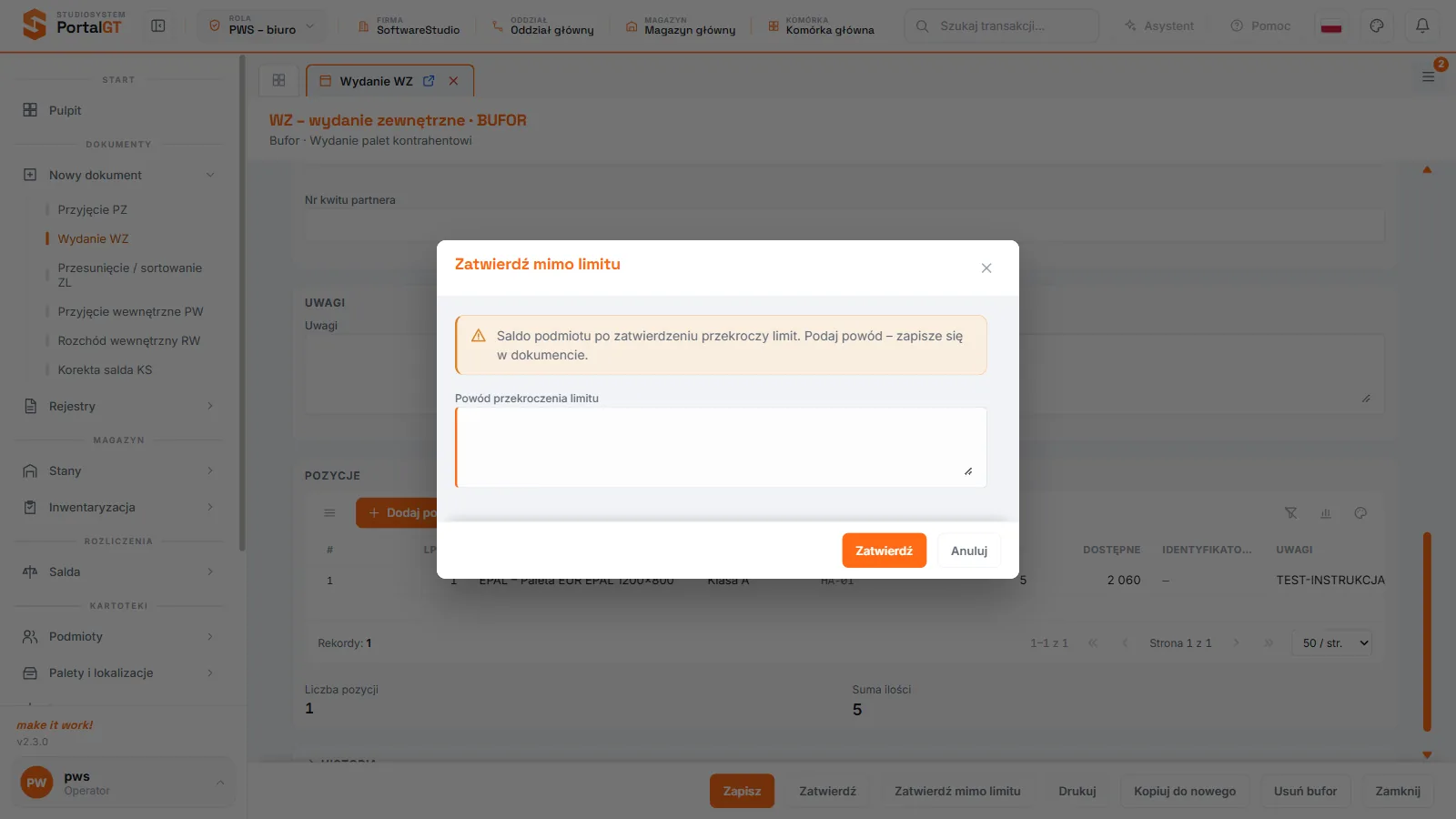The height and width of the screenshot is (819, 1456).
Task: Expand the Rejestry menu
Action: point(118,406)
